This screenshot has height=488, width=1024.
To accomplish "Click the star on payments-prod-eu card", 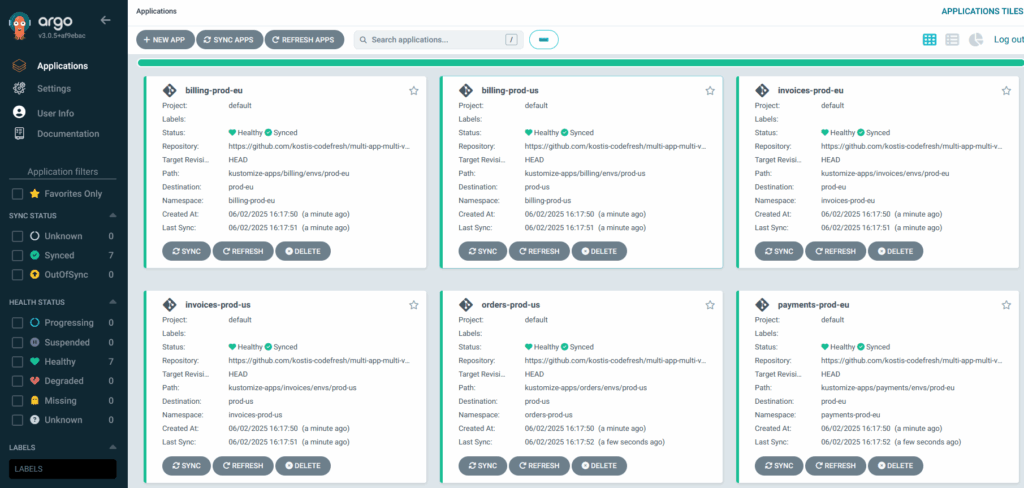I will 1006,304.
